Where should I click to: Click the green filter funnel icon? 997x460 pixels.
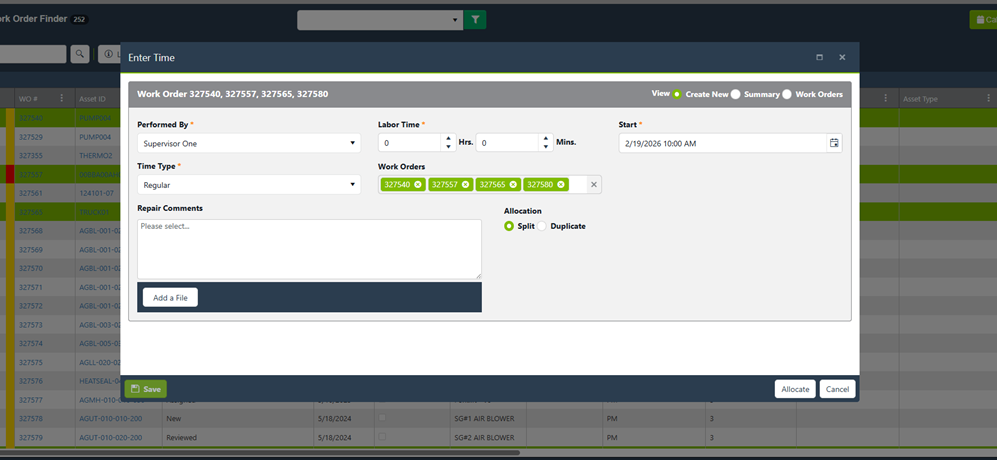click(x=476, y=19)
